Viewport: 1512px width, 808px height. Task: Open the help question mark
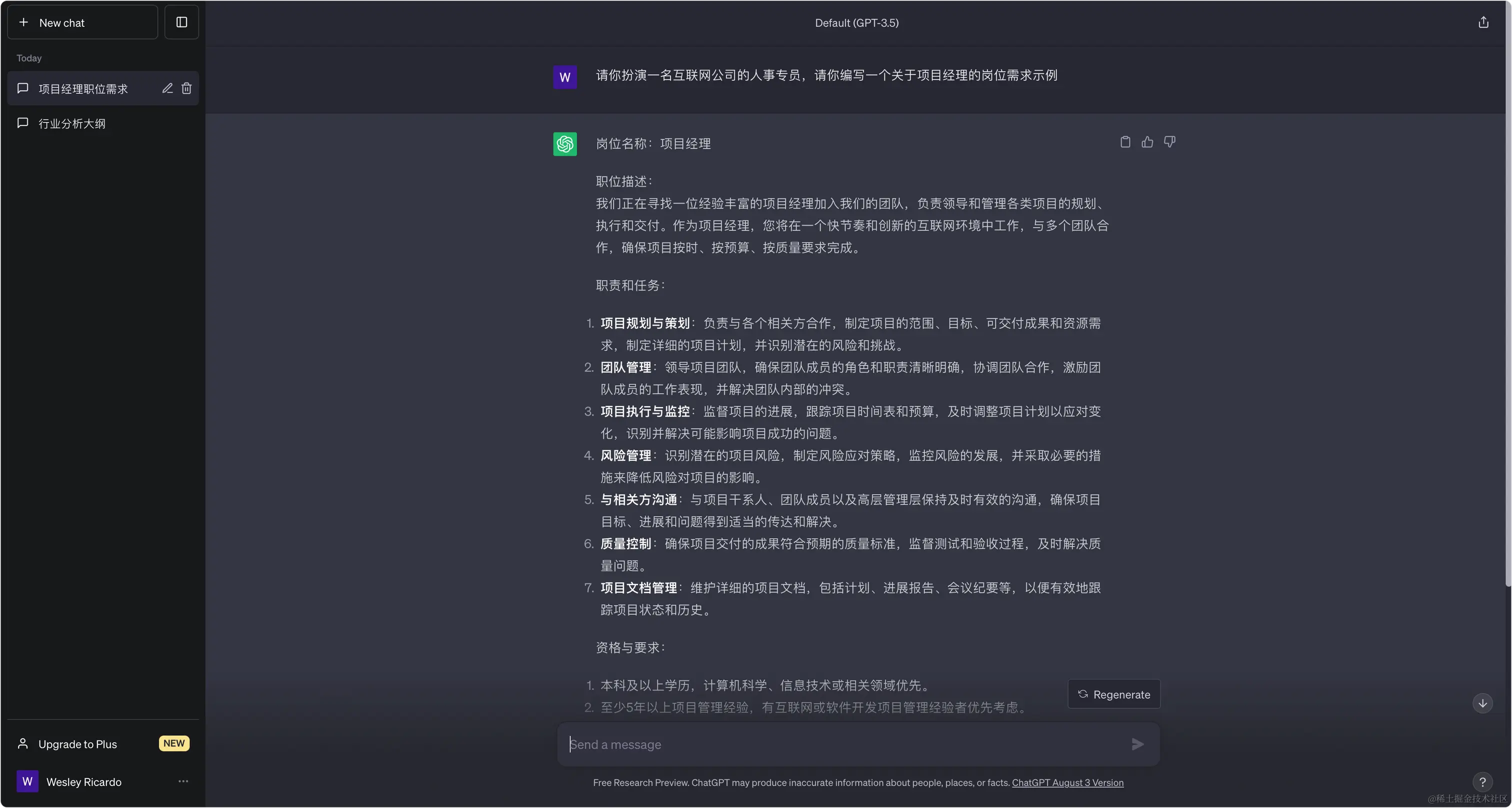[x=1483, y=781]
